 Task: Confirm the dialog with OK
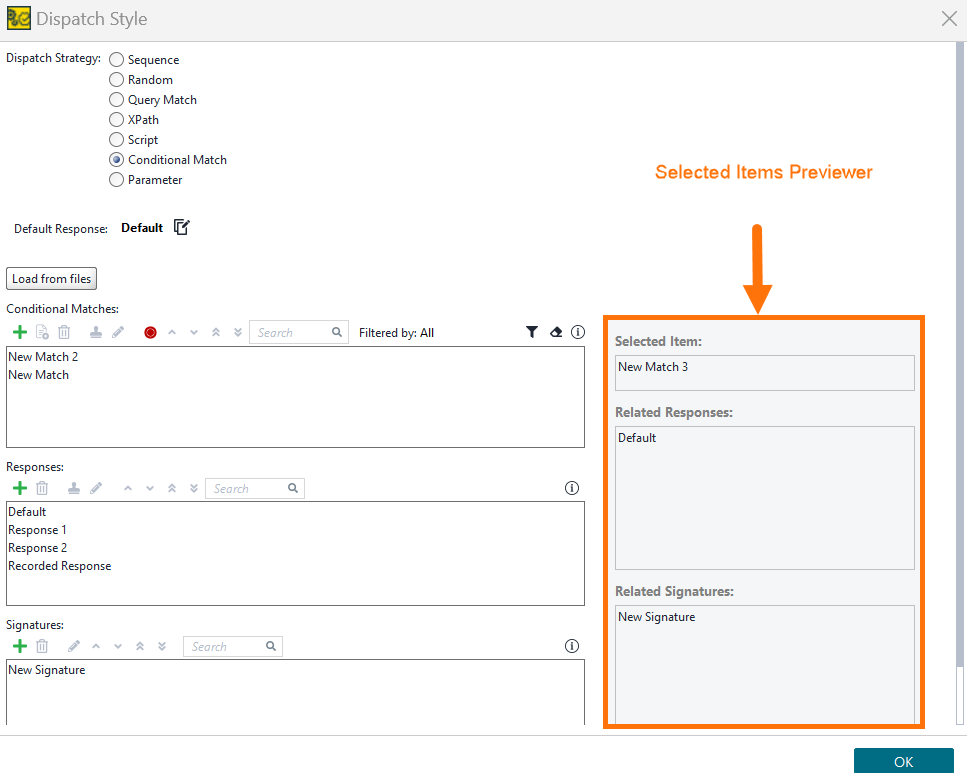pos(902,761)
